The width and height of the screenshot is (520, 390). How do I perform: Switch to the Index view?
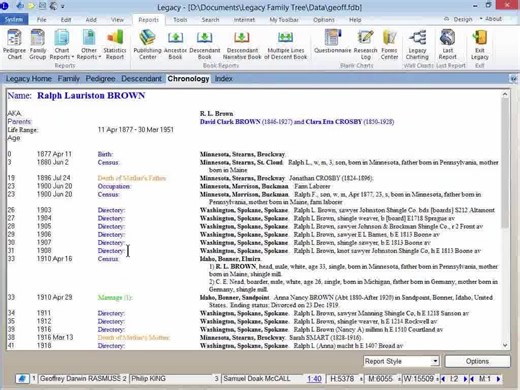(223, 79)
